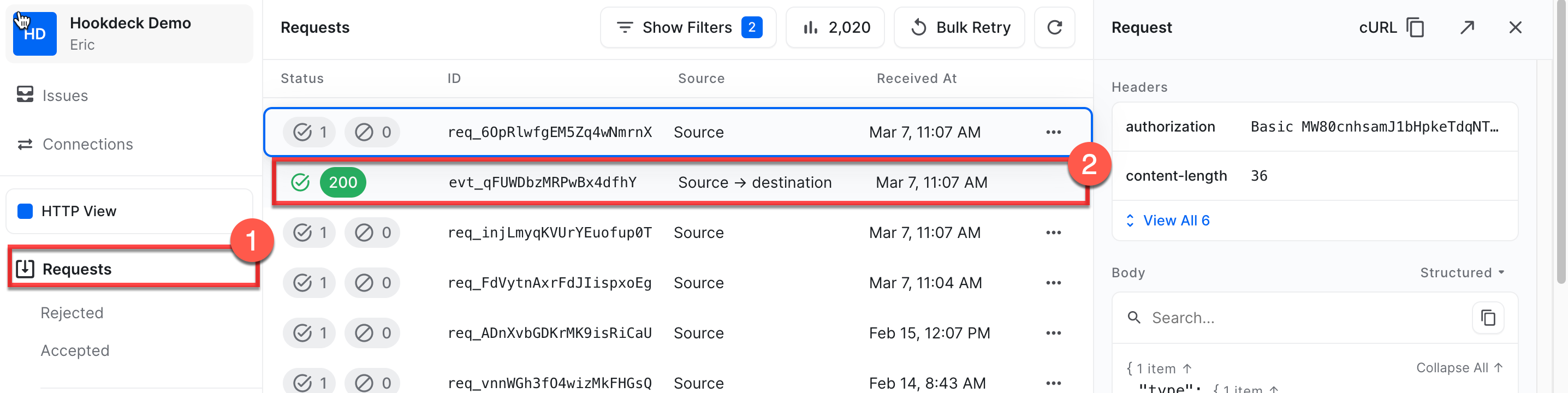Open Connections in the sidebar
This screenshot has width=1568, height=393.
(87, 144)
